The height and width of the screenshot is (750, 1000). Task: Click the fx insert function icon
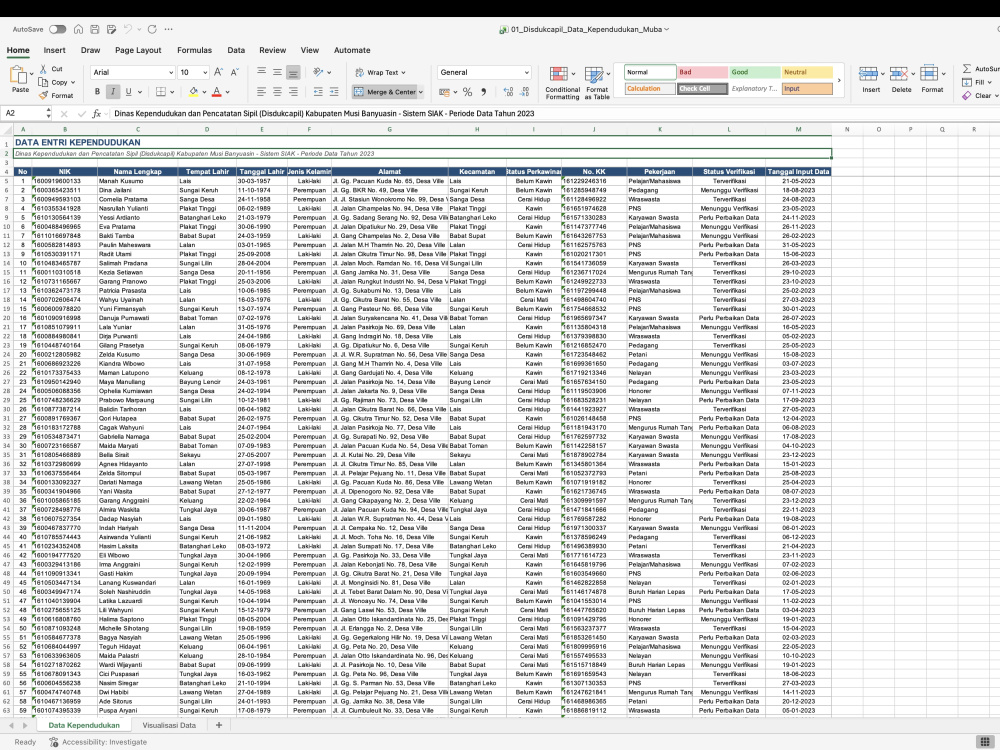tap(96, 114)
